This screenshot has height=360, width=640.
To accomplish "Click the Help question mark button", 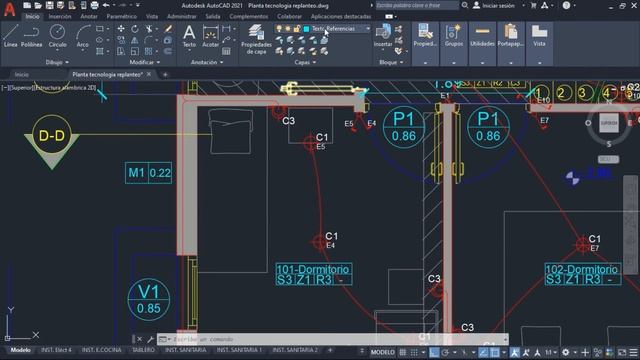I will tap(566, 5).
